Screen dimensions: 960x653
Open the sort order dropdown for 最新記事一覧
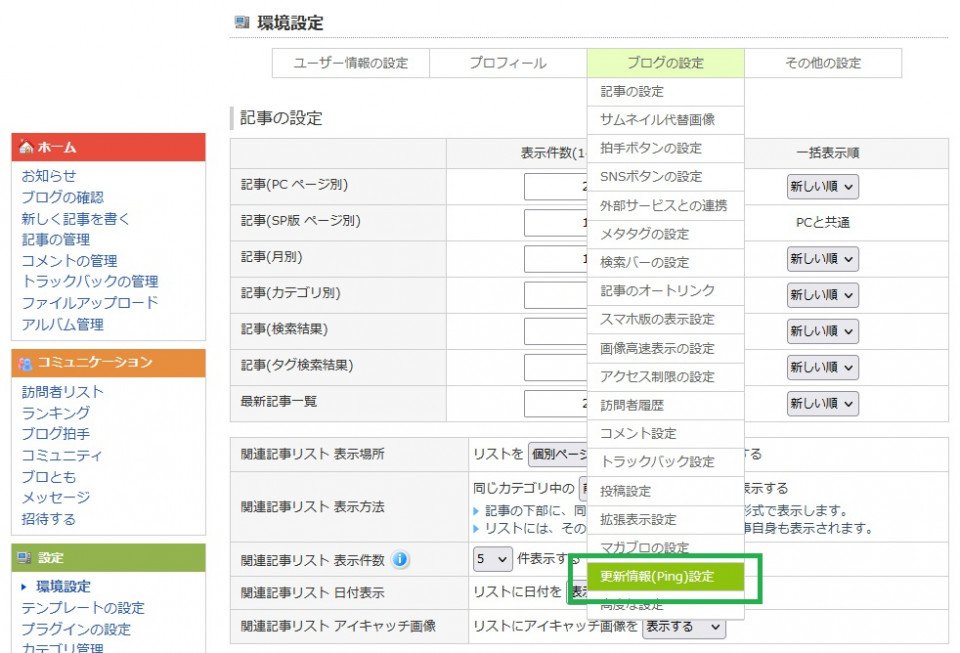(x=822, y=403)
